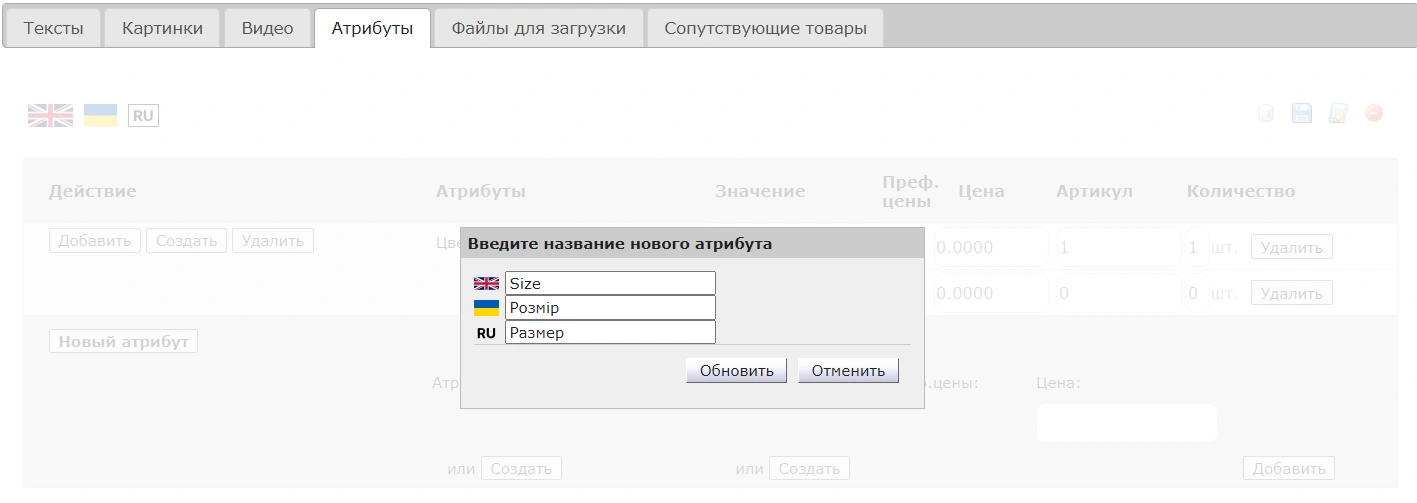Go to the Видео tab

(267, 28)
